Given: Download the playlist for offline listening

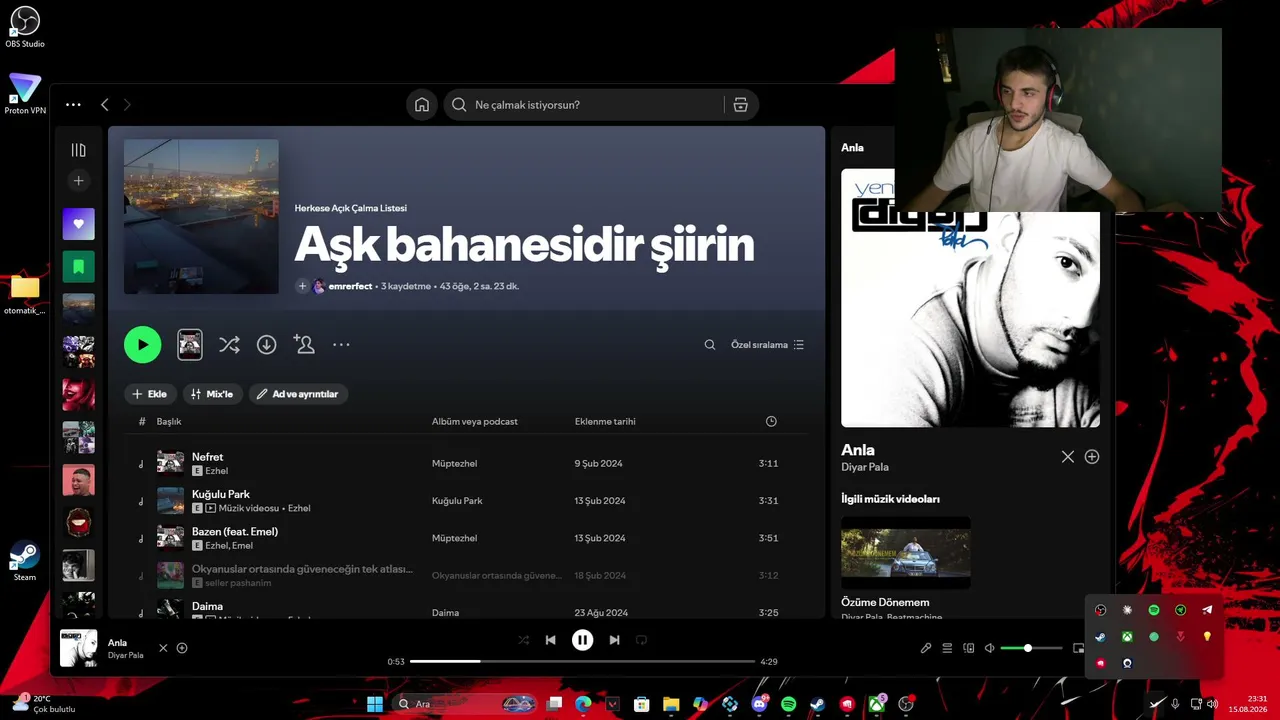Looking at the screenshot, I should [266, 344].
